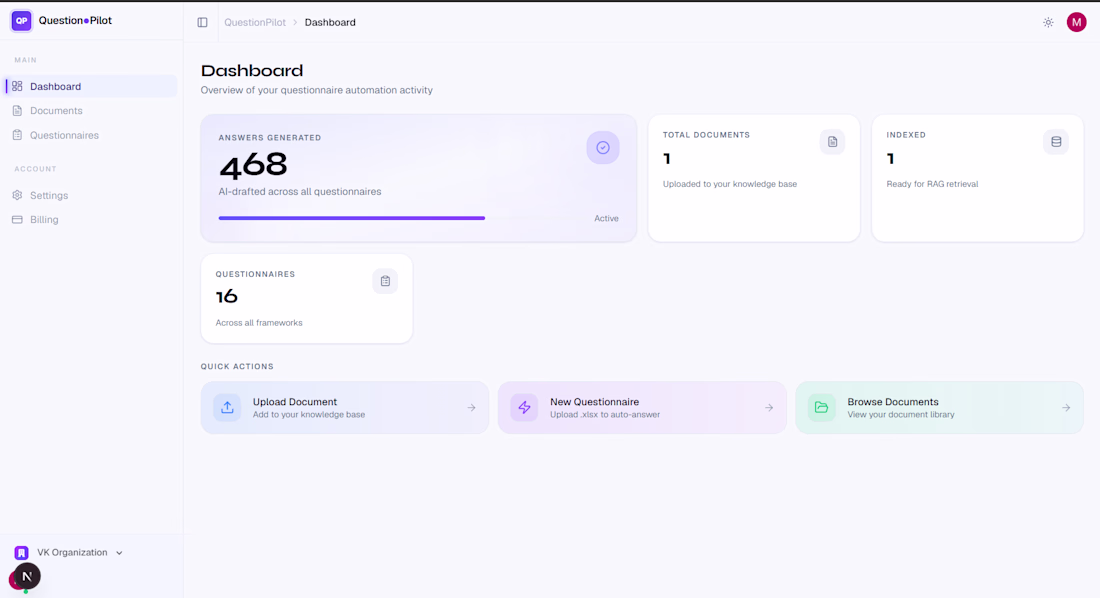Screen dimensions: 1100x598
Task: Click the Questionnaires clipboard icon in sidebar
Action: (18, 135)
